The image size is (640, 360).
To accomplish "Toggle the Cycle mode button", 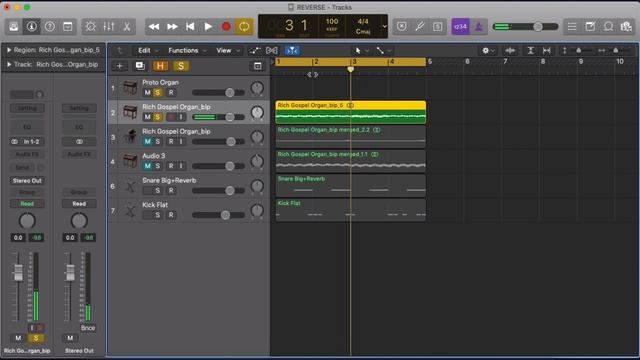I will click(x=244, y=27).
